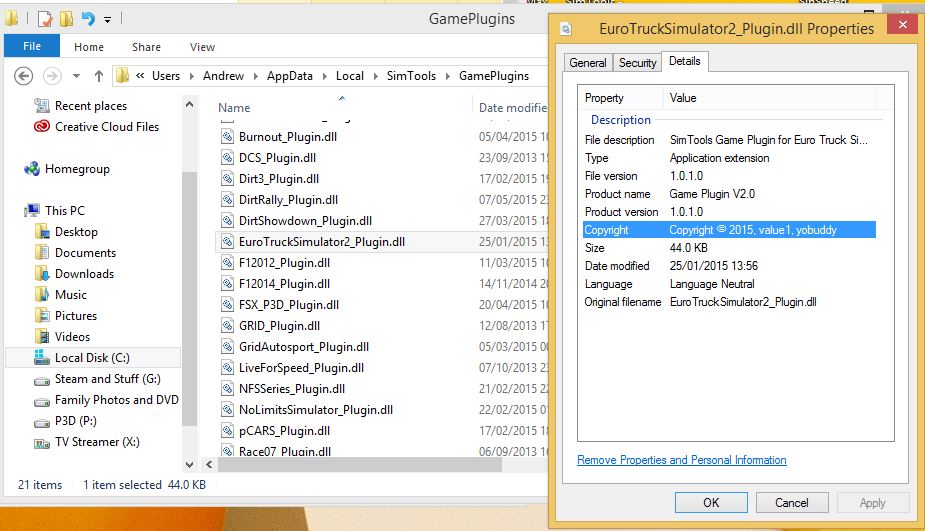This screenshot has width=925, height=531.
Task: Select the F12014_Plugin.dll file
Action: click(x=284, y=284)
